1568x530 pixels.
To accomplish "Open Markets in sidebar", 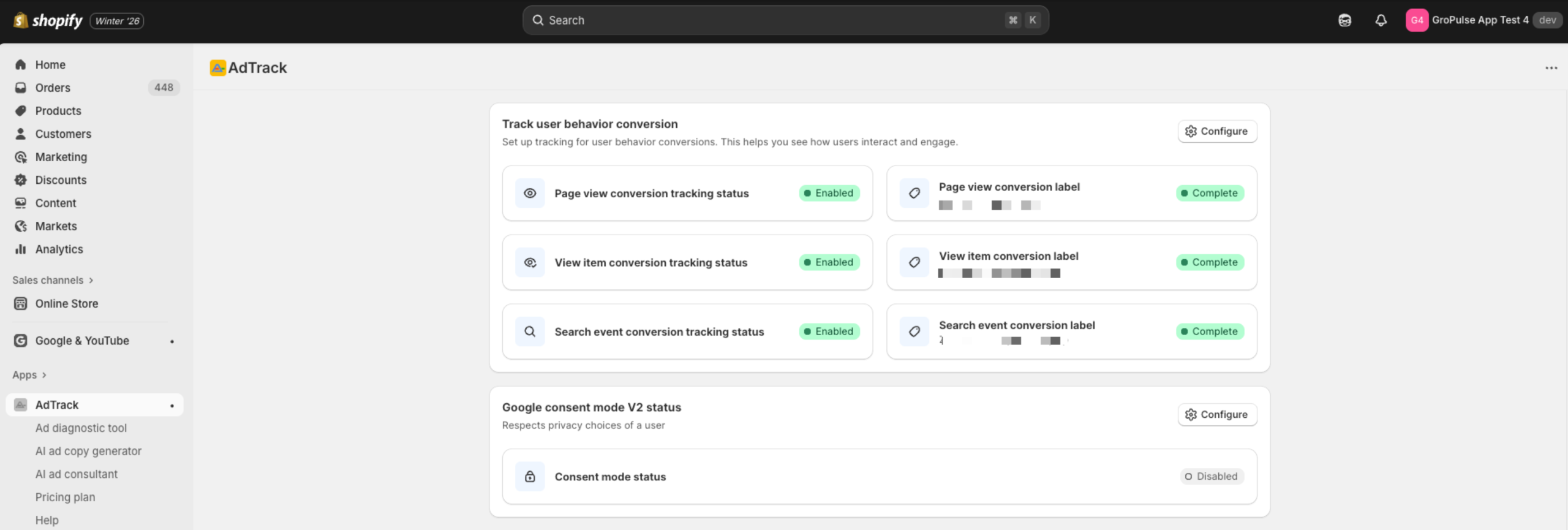I will (95, 226).
